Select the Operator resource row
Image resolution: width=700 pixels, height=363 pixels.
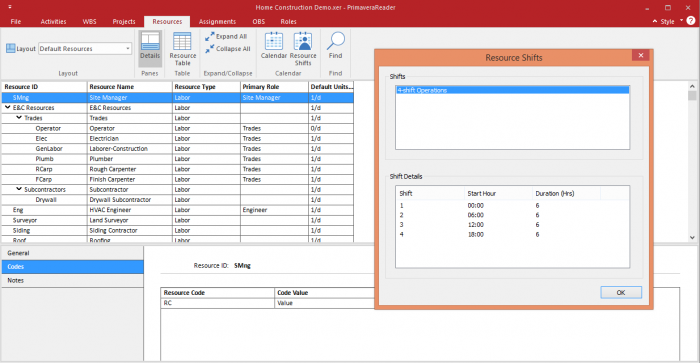[x=178, y=128]
